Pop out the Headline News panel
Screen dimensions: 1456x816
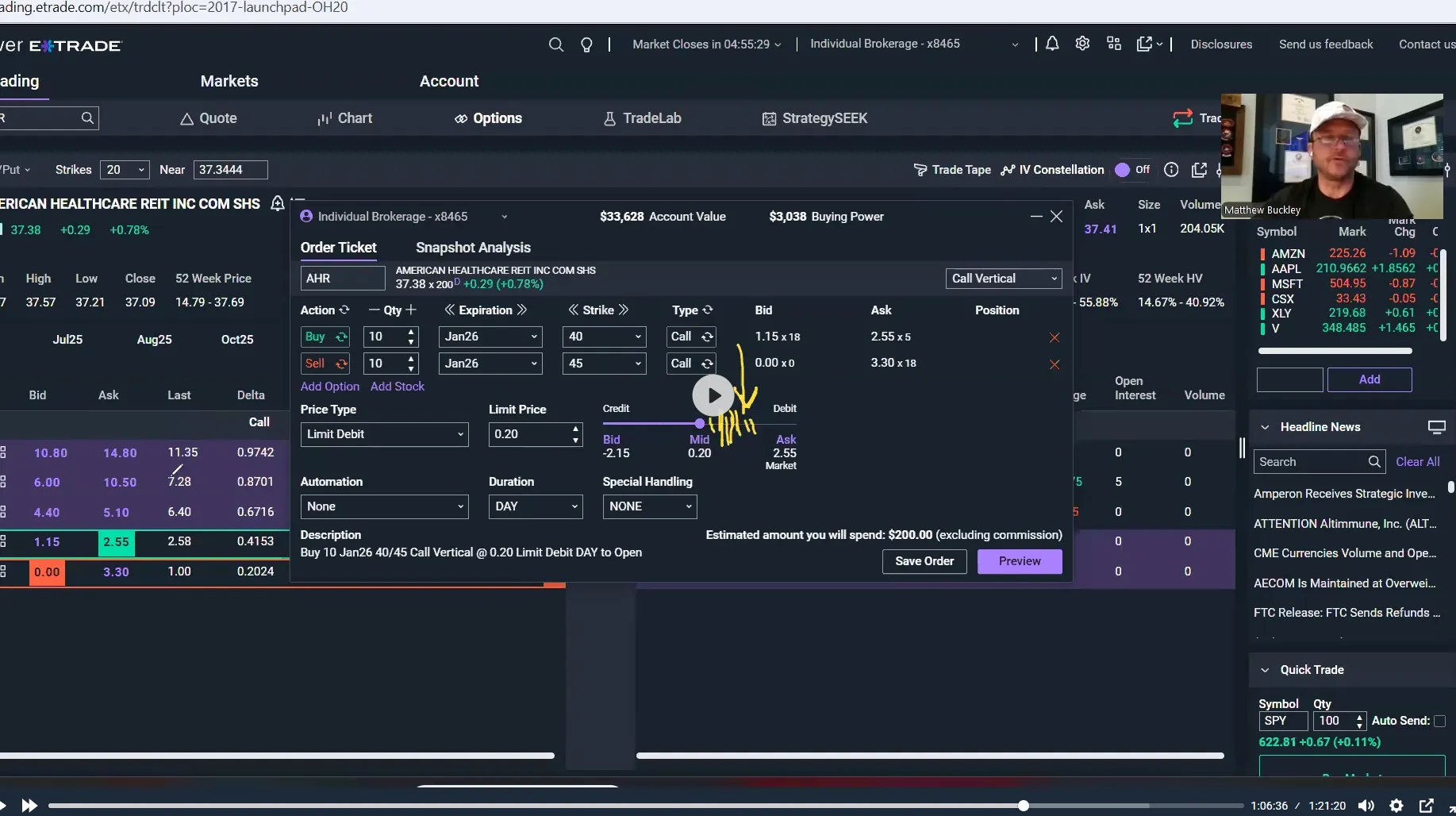1436,427
